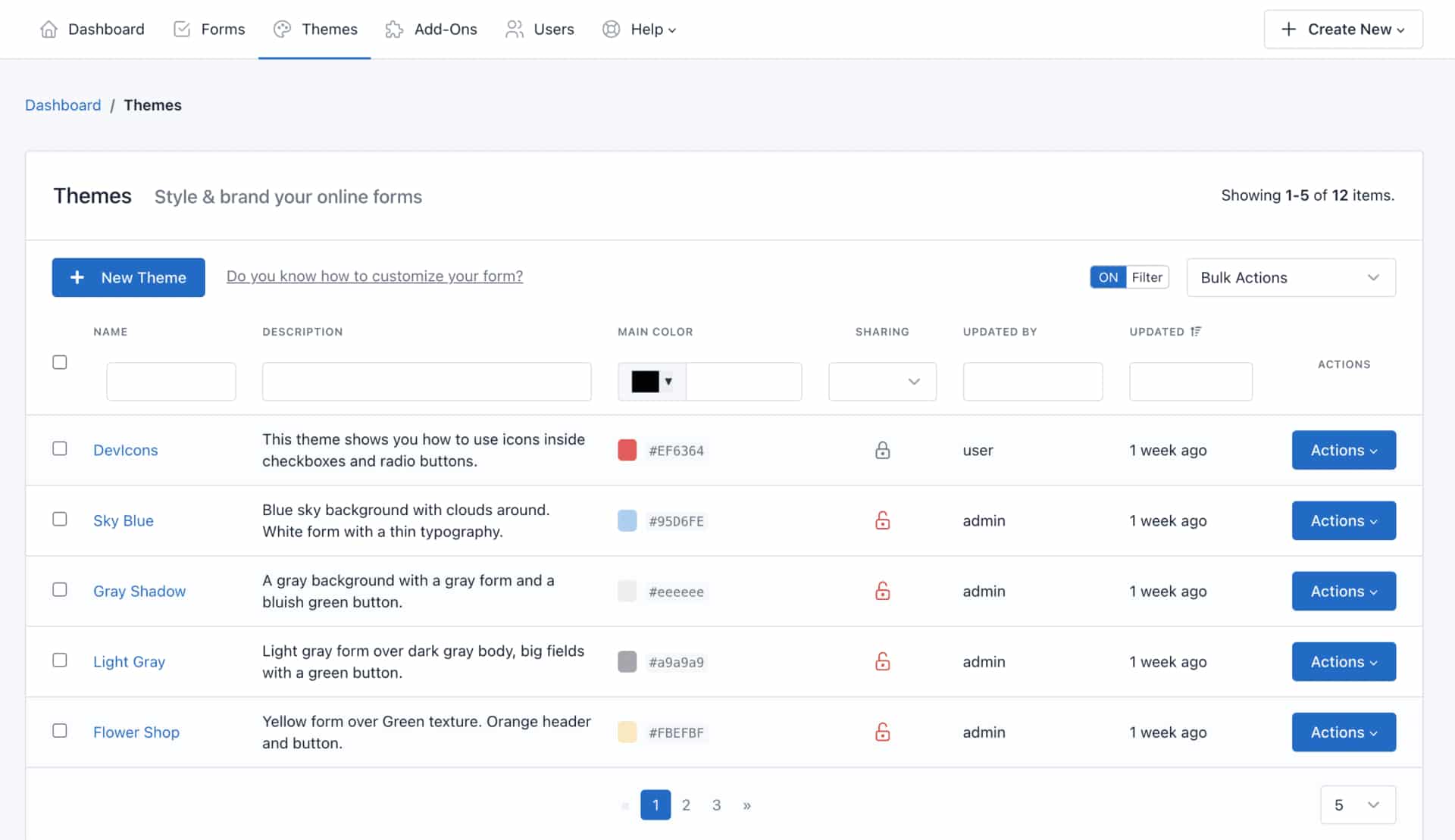Click the Dashboard home icon
The height and width of the screenshot is (840, 1455).
click(x=48, y=29)
